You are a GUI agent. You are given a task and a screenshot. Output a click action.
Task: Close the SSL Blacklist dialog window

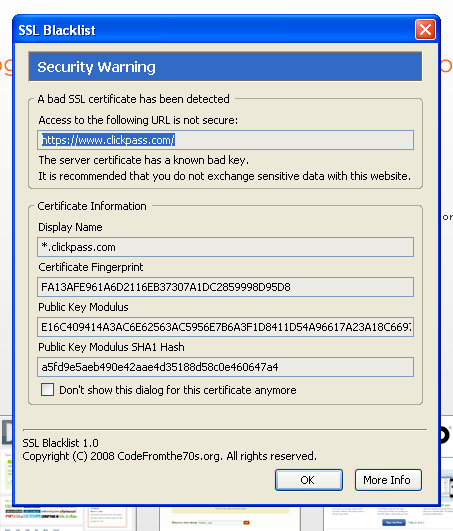point(425,29)
